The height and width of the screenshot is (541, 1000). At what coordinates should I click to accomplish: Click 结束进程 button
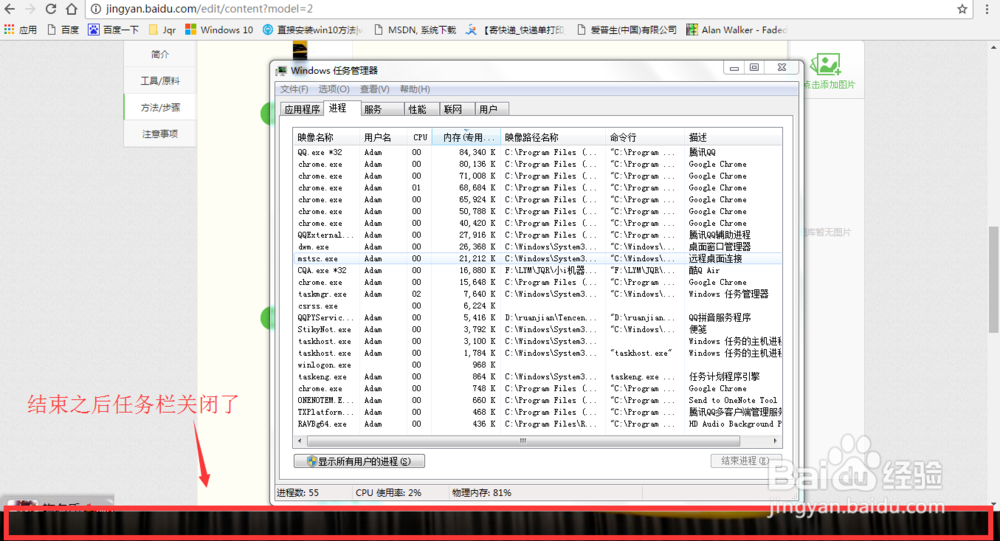744,461
